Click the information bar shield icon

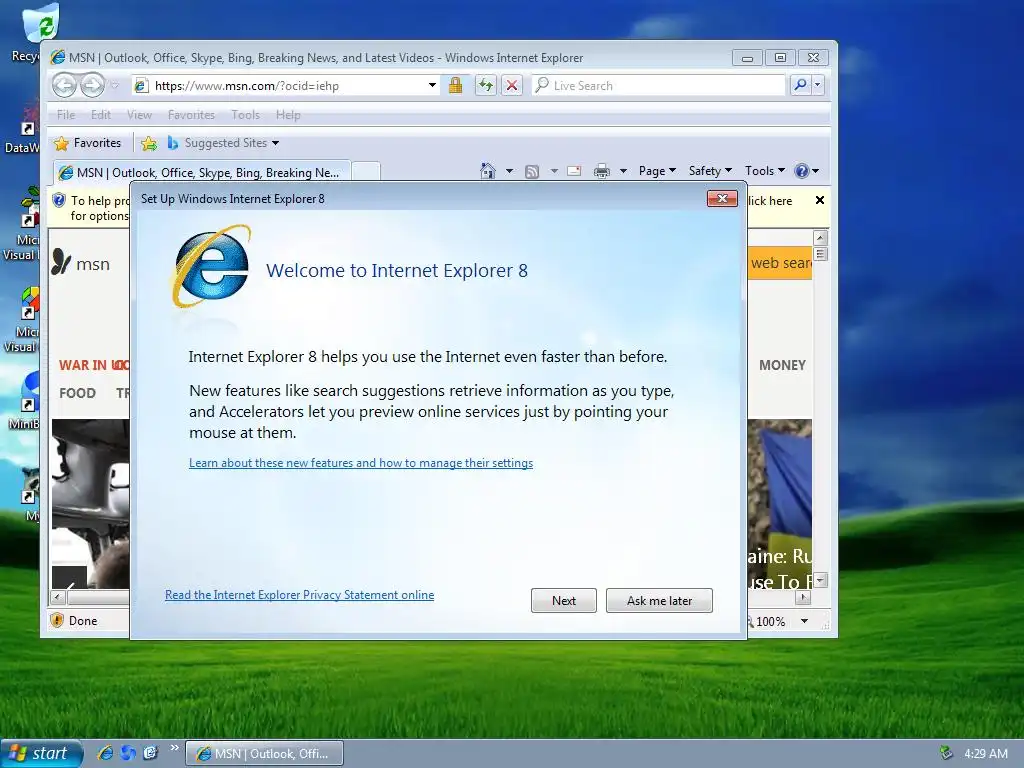pos(59,200)
